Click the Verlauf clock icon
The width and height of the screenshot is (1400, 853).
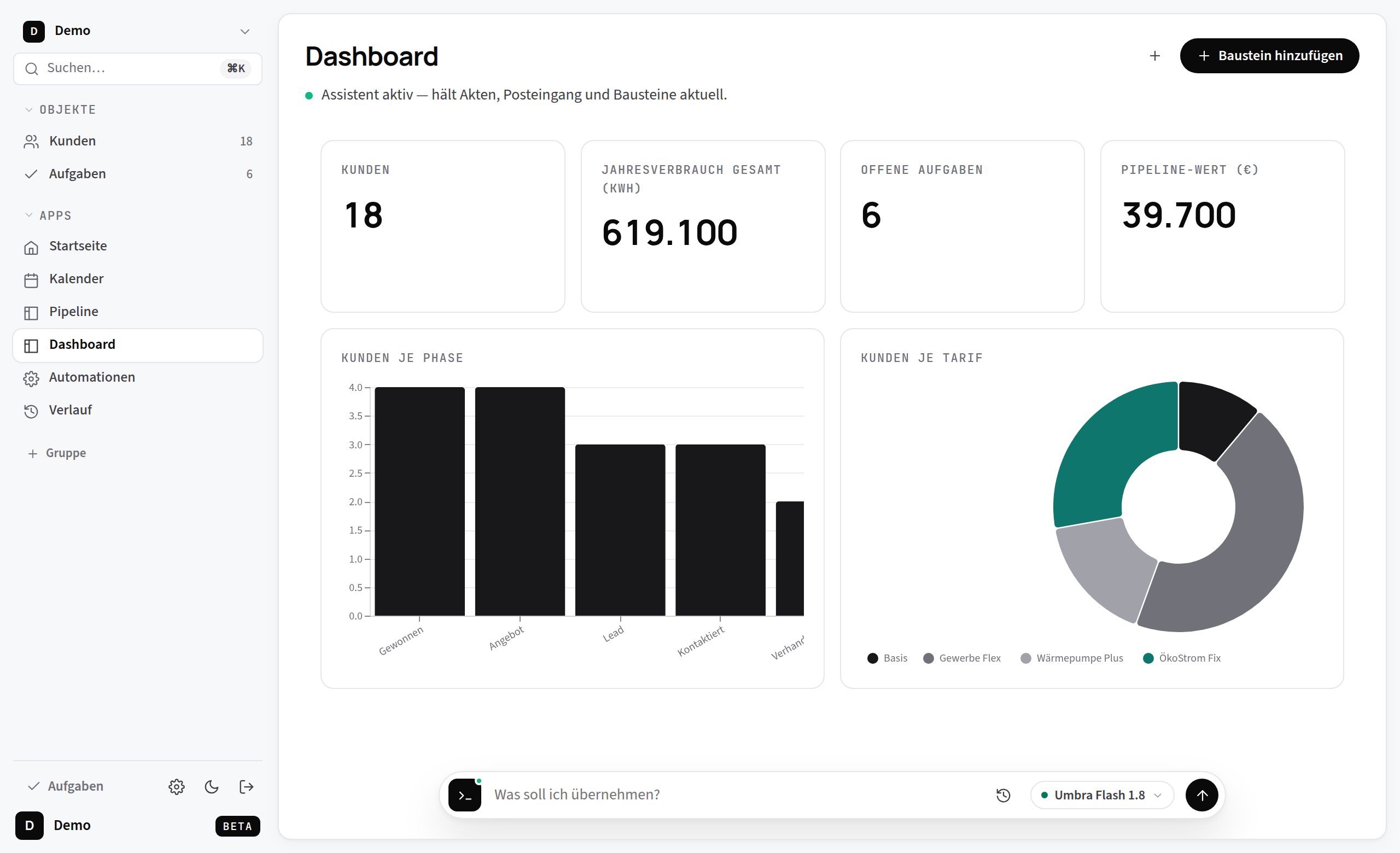[31, 411]
